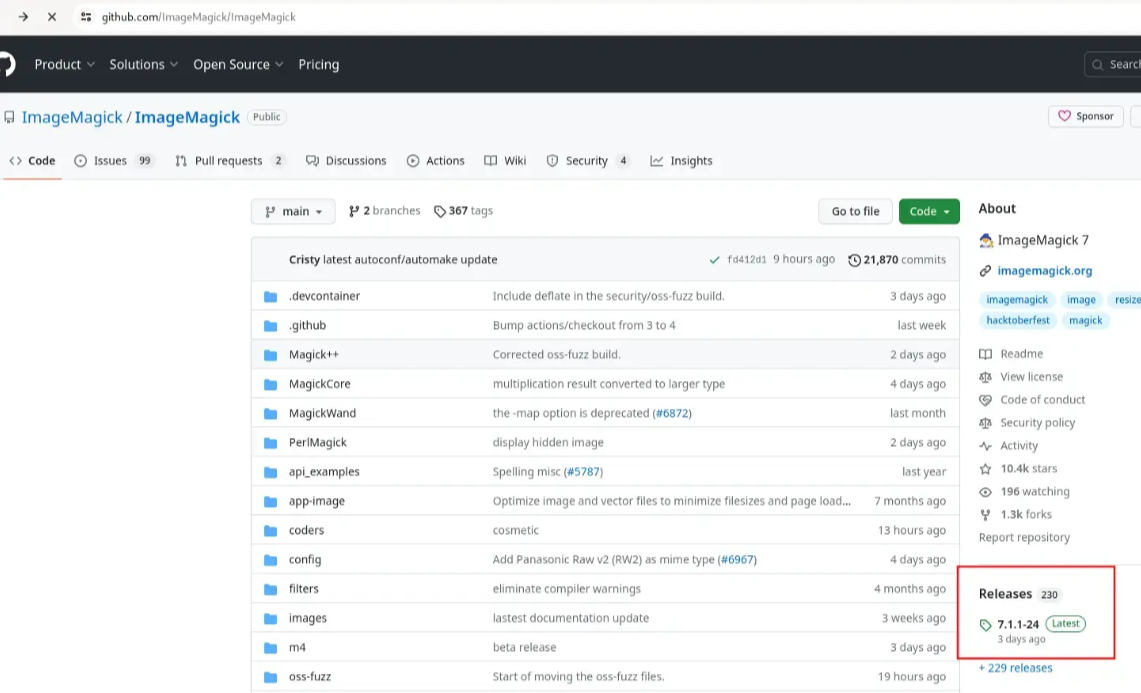
Task: Click the Sponsor heart button
Action: coord(1085,116)
